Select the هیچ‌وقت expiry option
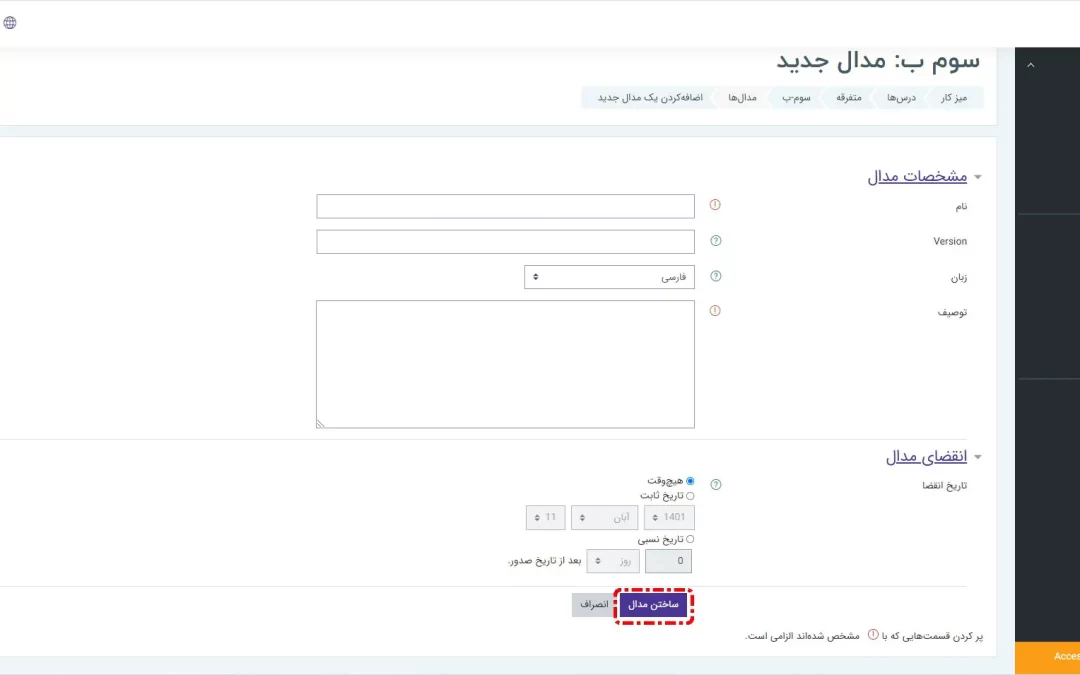1080x675 pixels. pyautogui.click(x=690, y=481)
